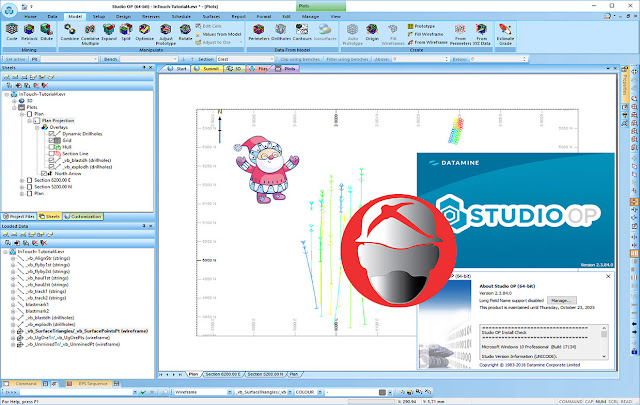Expand _vb_AlignStr strings in Loaded Data
Screen dimensions: 640x405
click(x=13, y=258)
